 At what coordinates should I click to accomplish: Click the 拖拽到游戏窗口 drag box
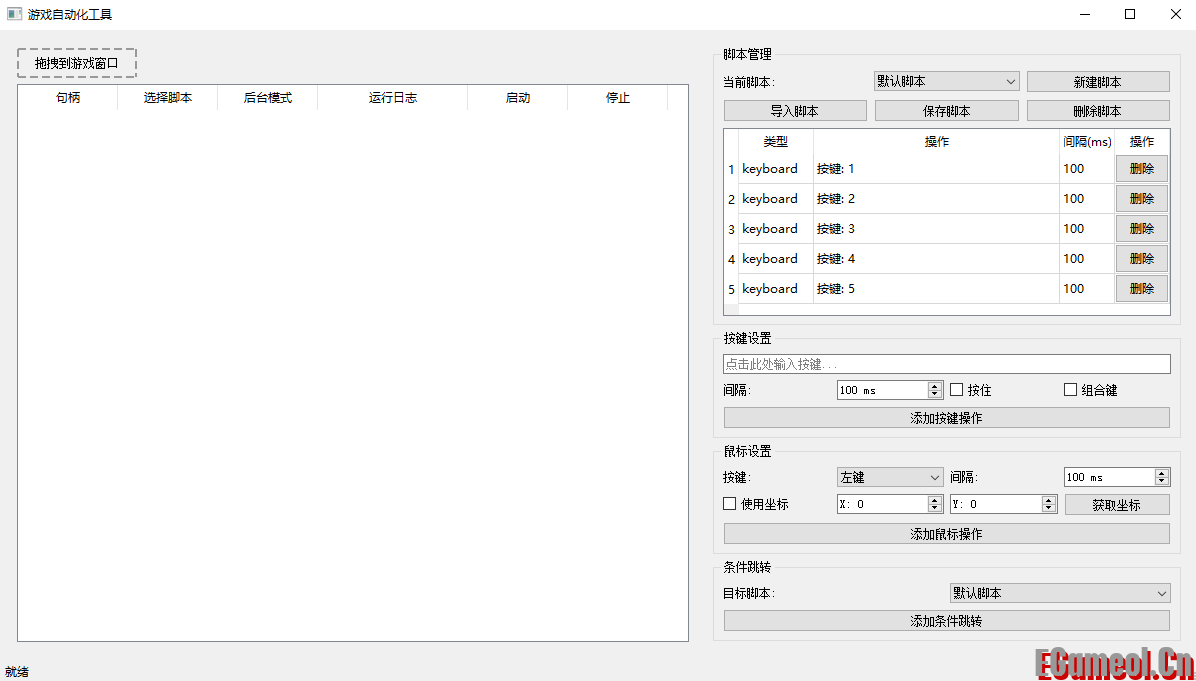point(77,63)
